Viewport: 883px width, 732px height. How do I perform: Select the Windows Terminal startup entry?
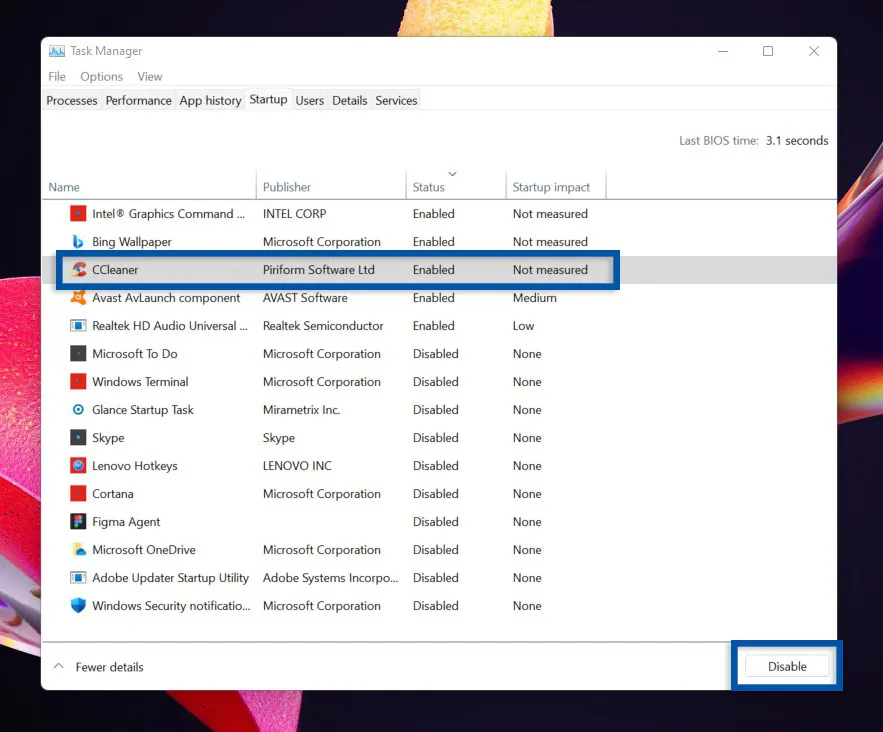(x=140, y=381)
